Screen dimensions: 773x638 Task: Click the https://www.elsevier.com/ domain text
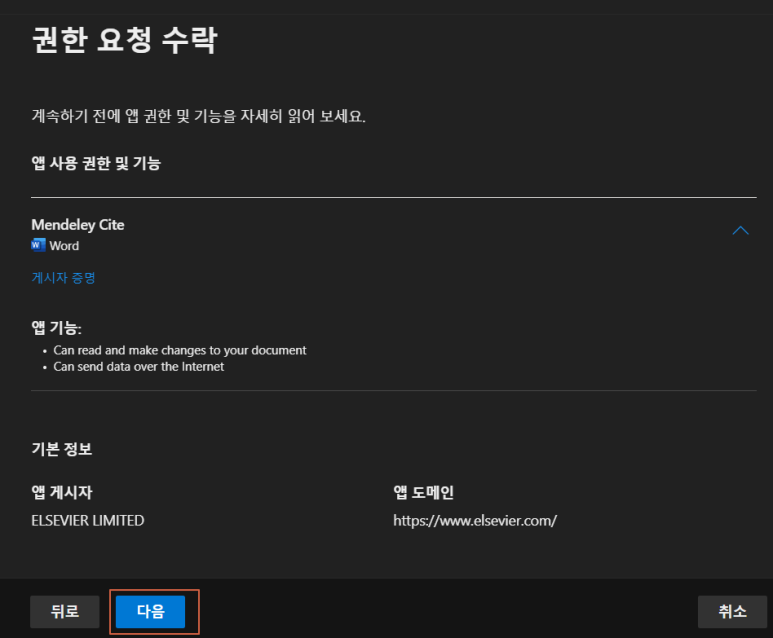click(x=475, y=521)
